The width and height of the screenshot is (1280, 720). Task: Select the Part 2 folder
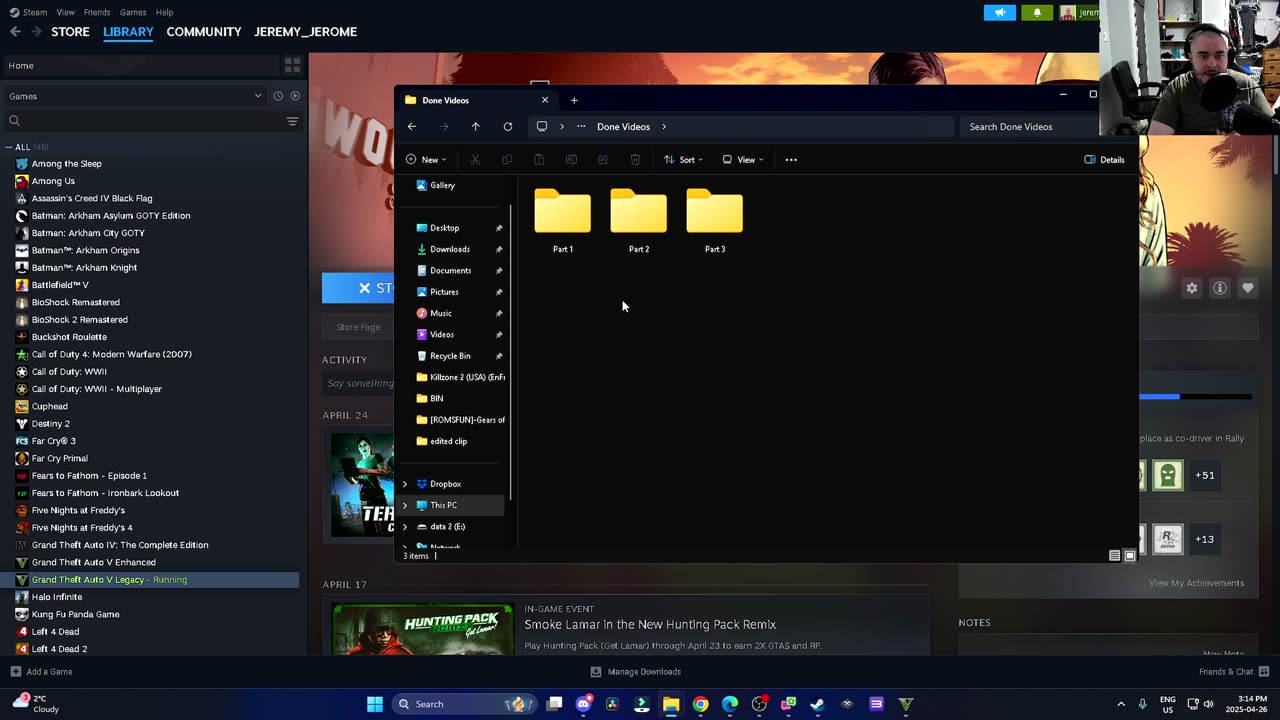[x=639, y=221]
